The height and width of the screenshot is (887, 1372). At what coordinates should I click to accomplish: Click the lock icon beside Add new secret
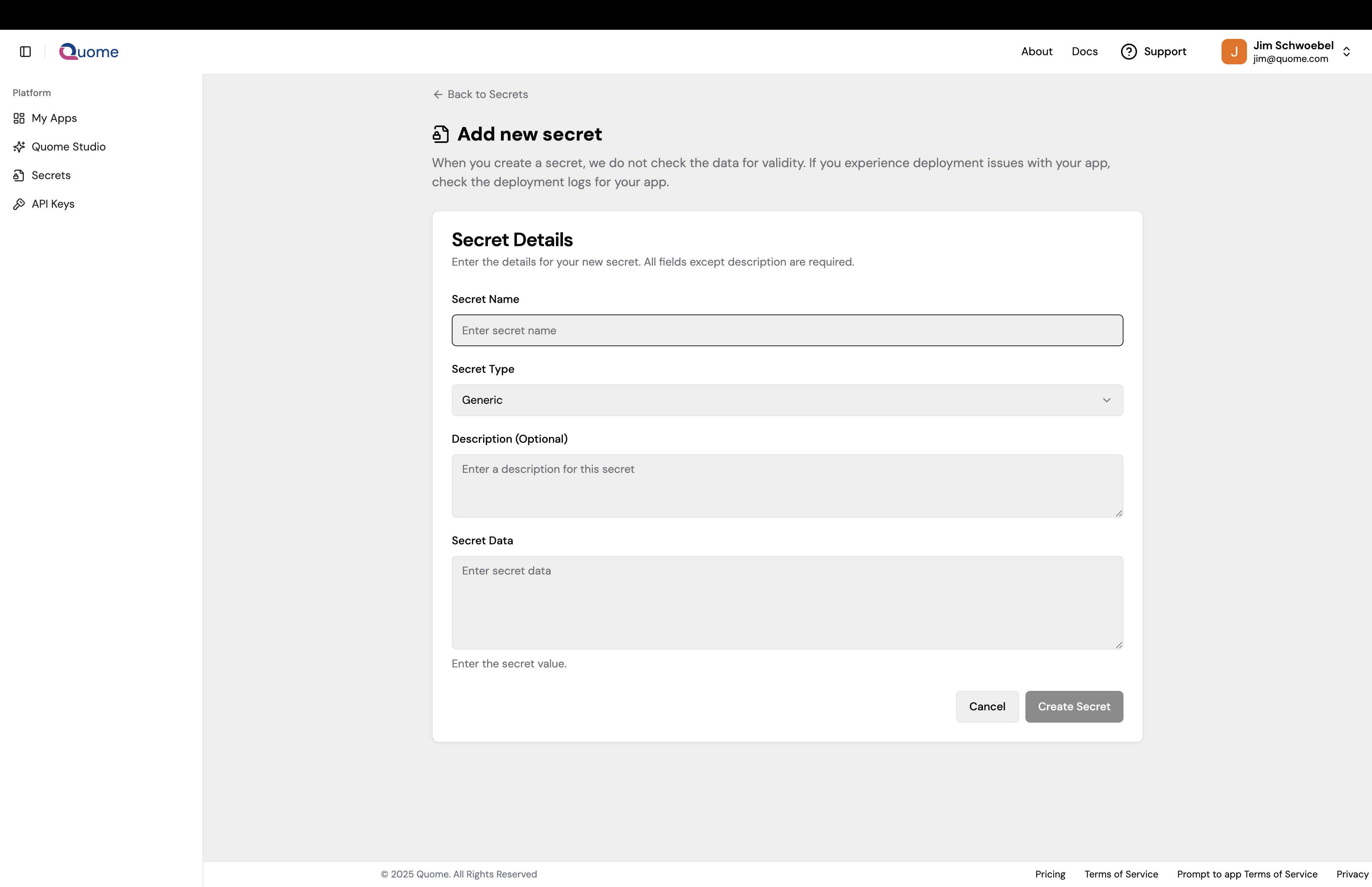pyautogui.click(x=440, y=134)
